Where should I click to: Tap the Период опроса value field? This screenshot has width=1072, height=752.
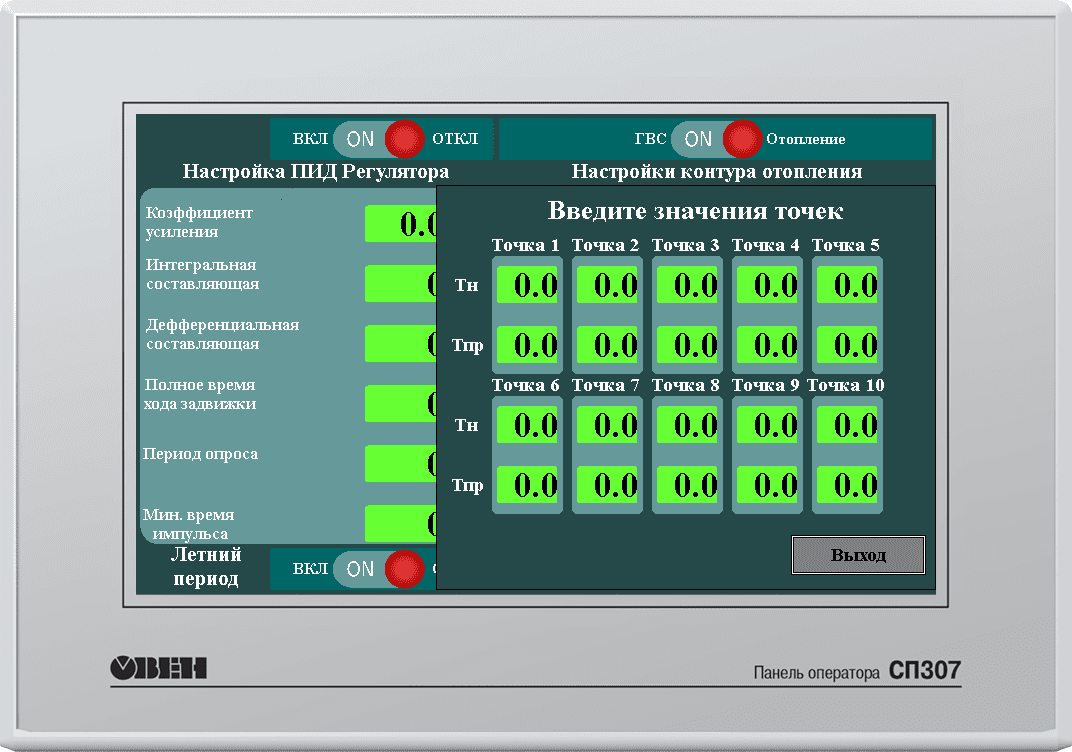(400, 464)
